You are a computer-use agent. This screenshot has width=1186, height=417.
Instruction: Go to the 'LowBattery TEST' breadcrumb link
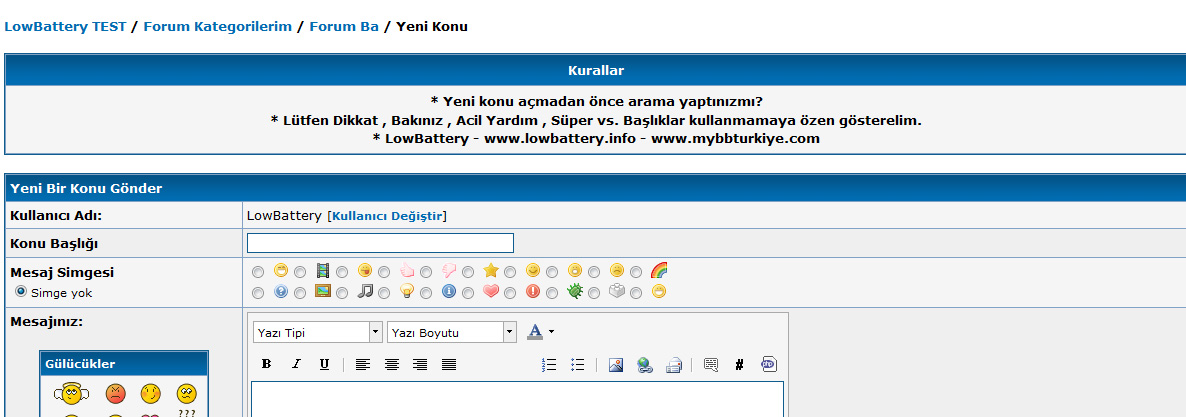(65, 26)
